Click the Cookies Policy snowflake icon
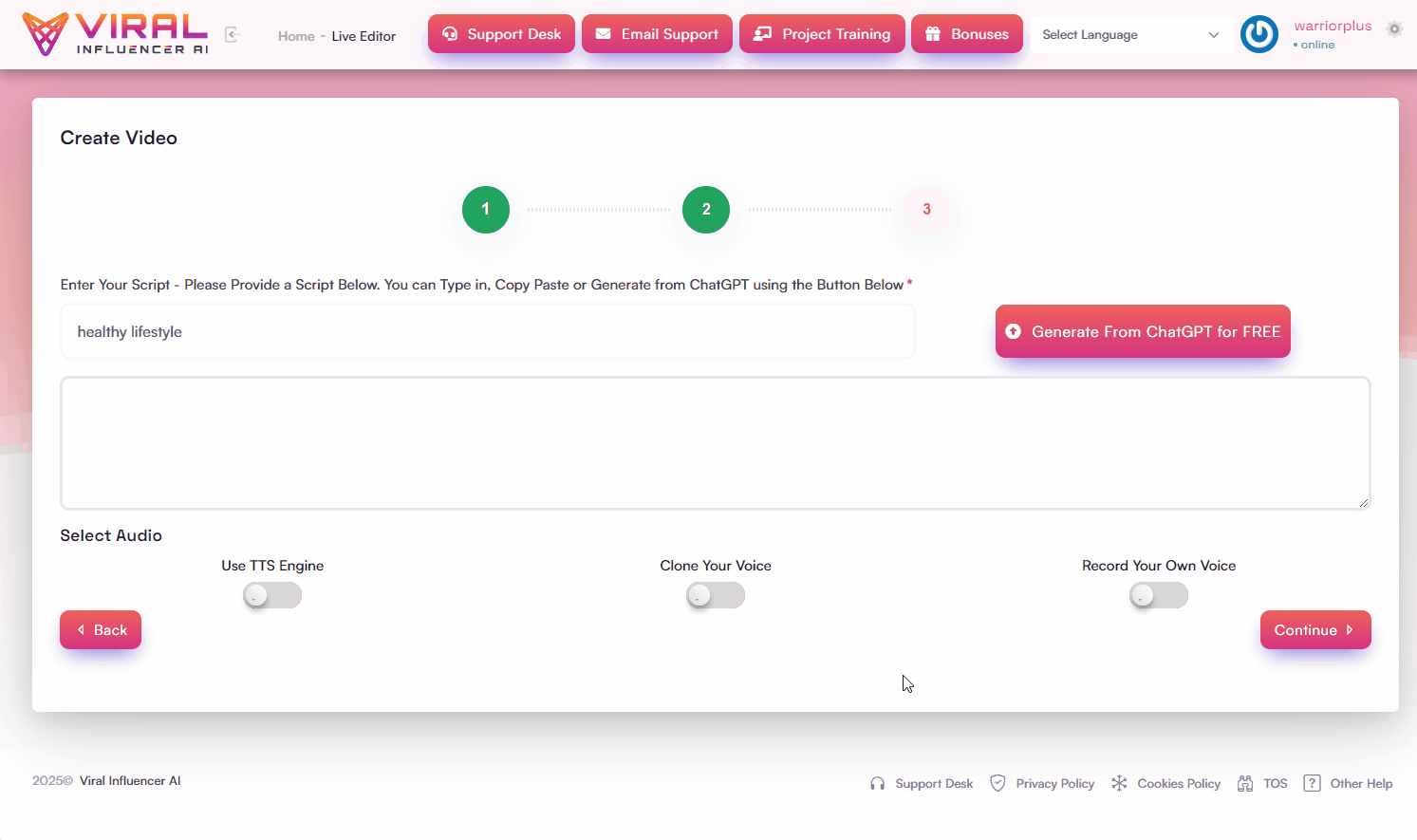The image size is (1417, 840). click(x=1119, y=783)
